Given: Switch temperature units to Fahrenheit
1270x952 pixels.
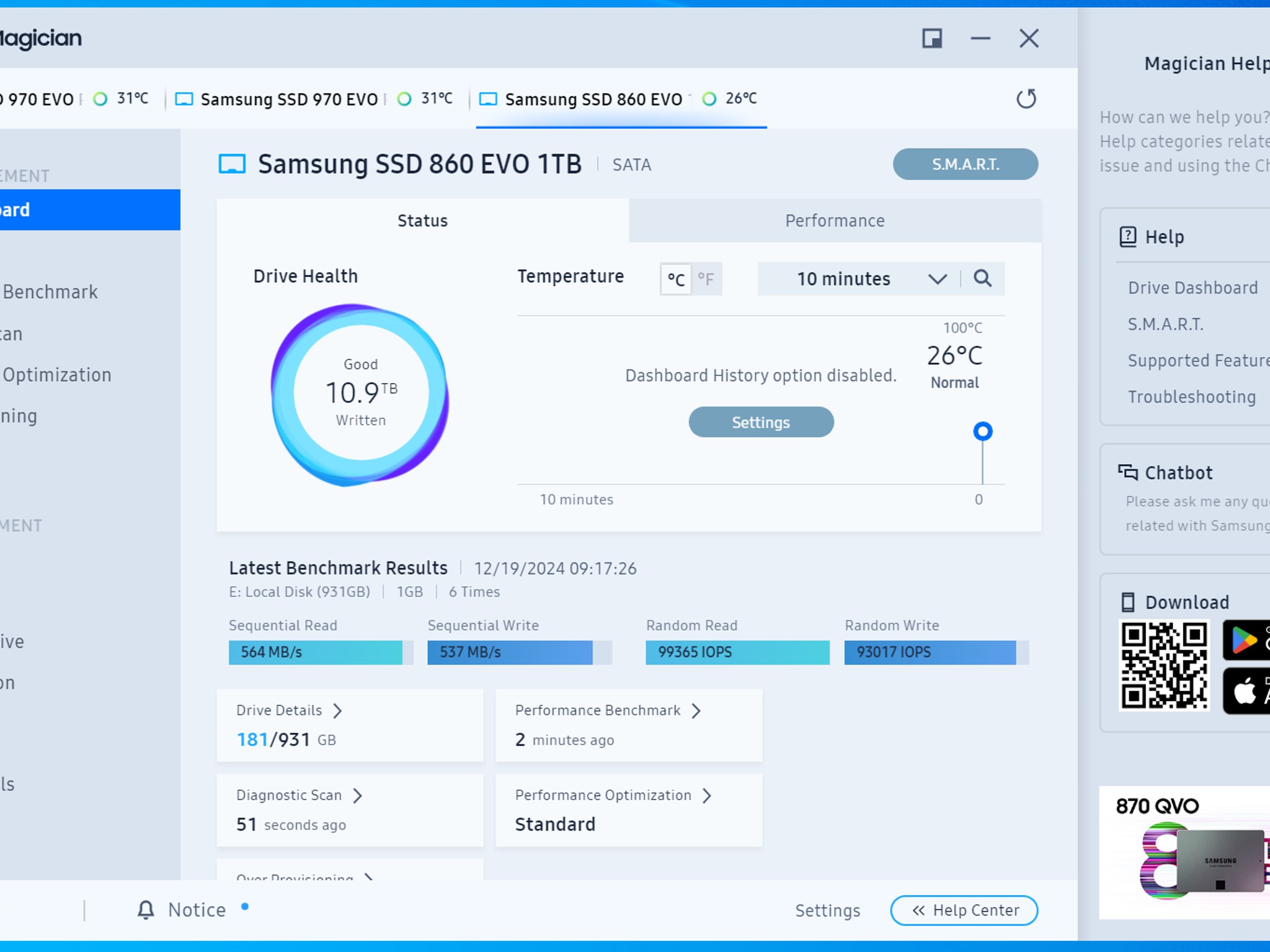Looking at the screenshot, I should click(x=707, y=279).
